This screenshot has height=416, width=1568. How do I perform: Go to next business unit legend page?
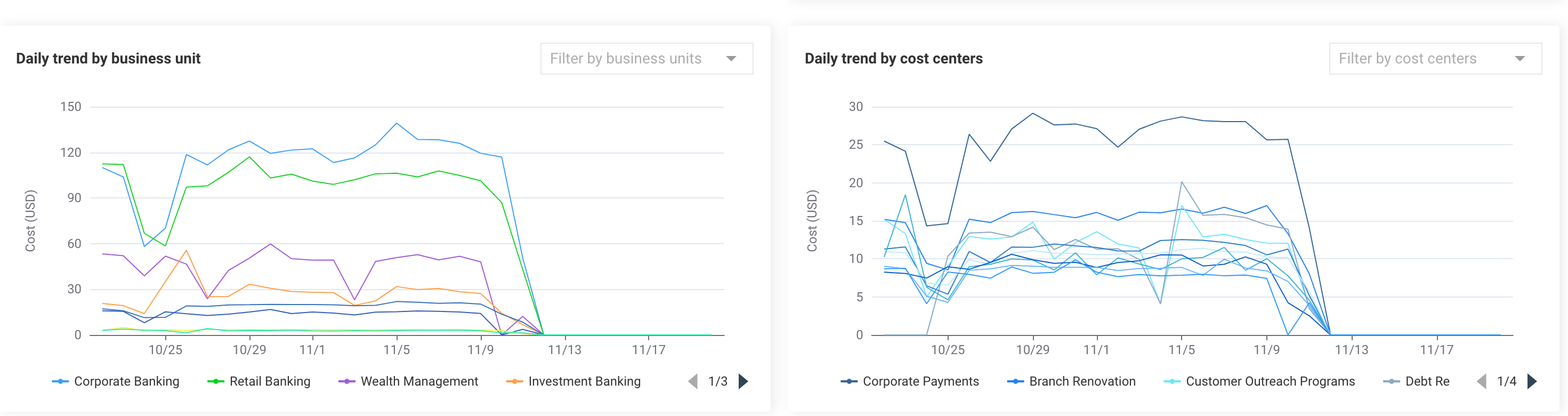click(743, 381)
